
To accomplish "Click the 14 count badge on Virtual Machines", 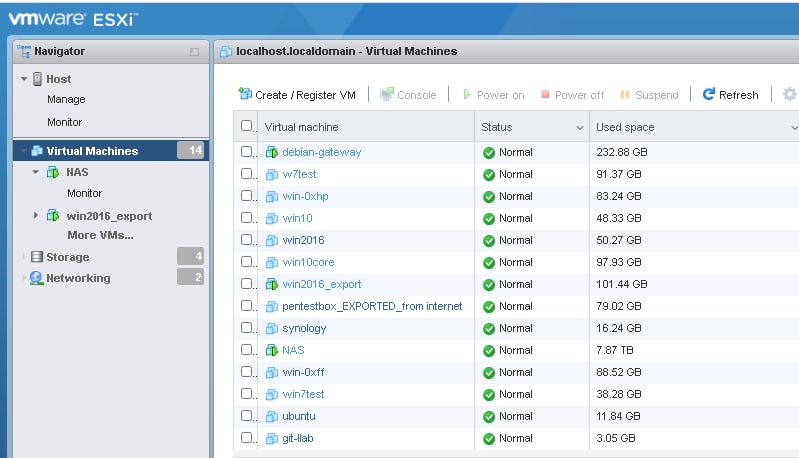I will [x=193, y=150].
